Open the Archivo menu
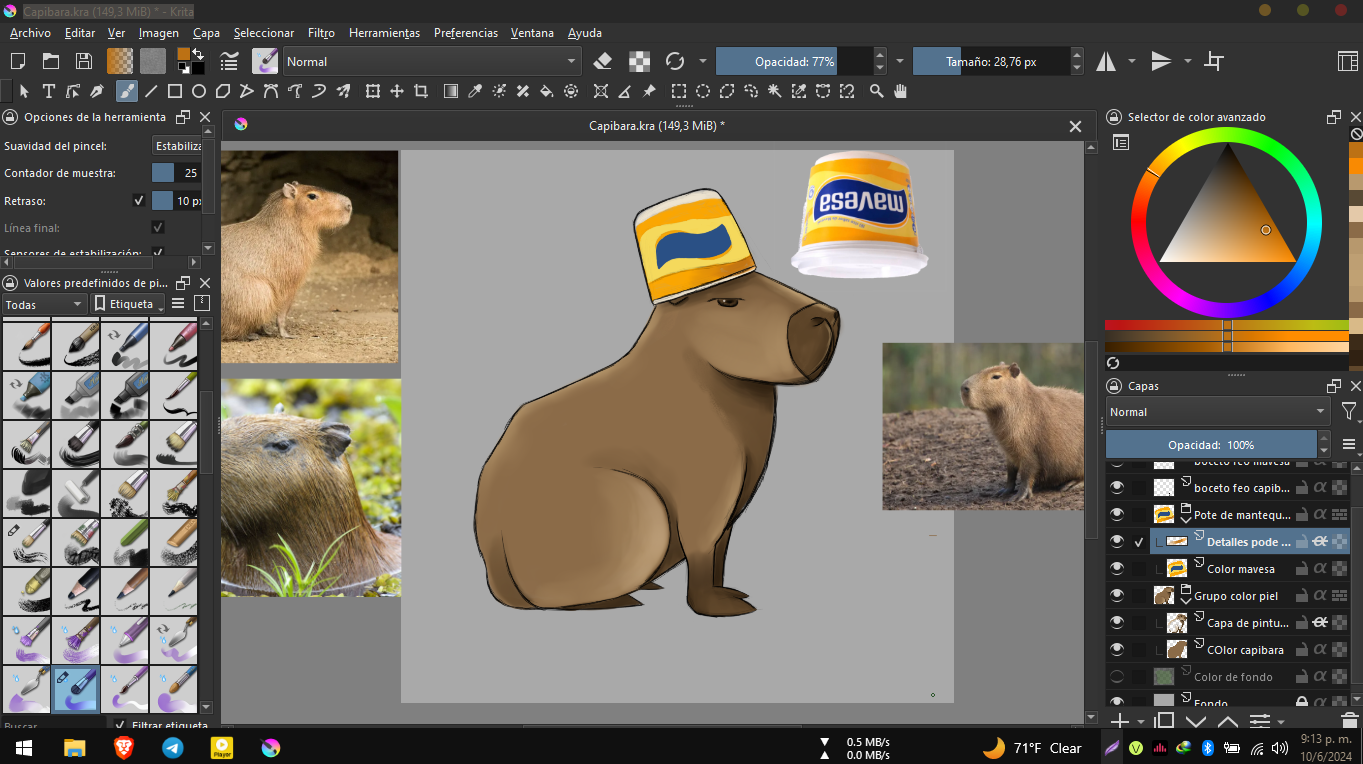The image size is (1363, 764). click(x=30, y=33)
